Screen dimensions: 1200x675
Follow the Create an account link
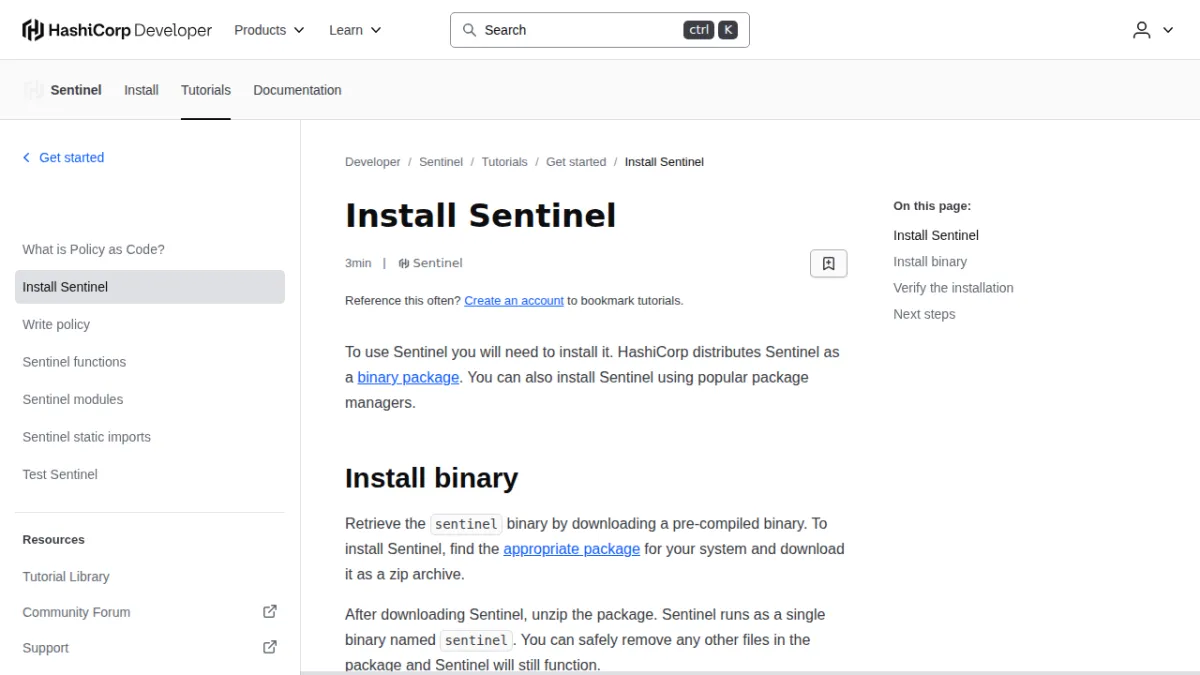point(514,300)
